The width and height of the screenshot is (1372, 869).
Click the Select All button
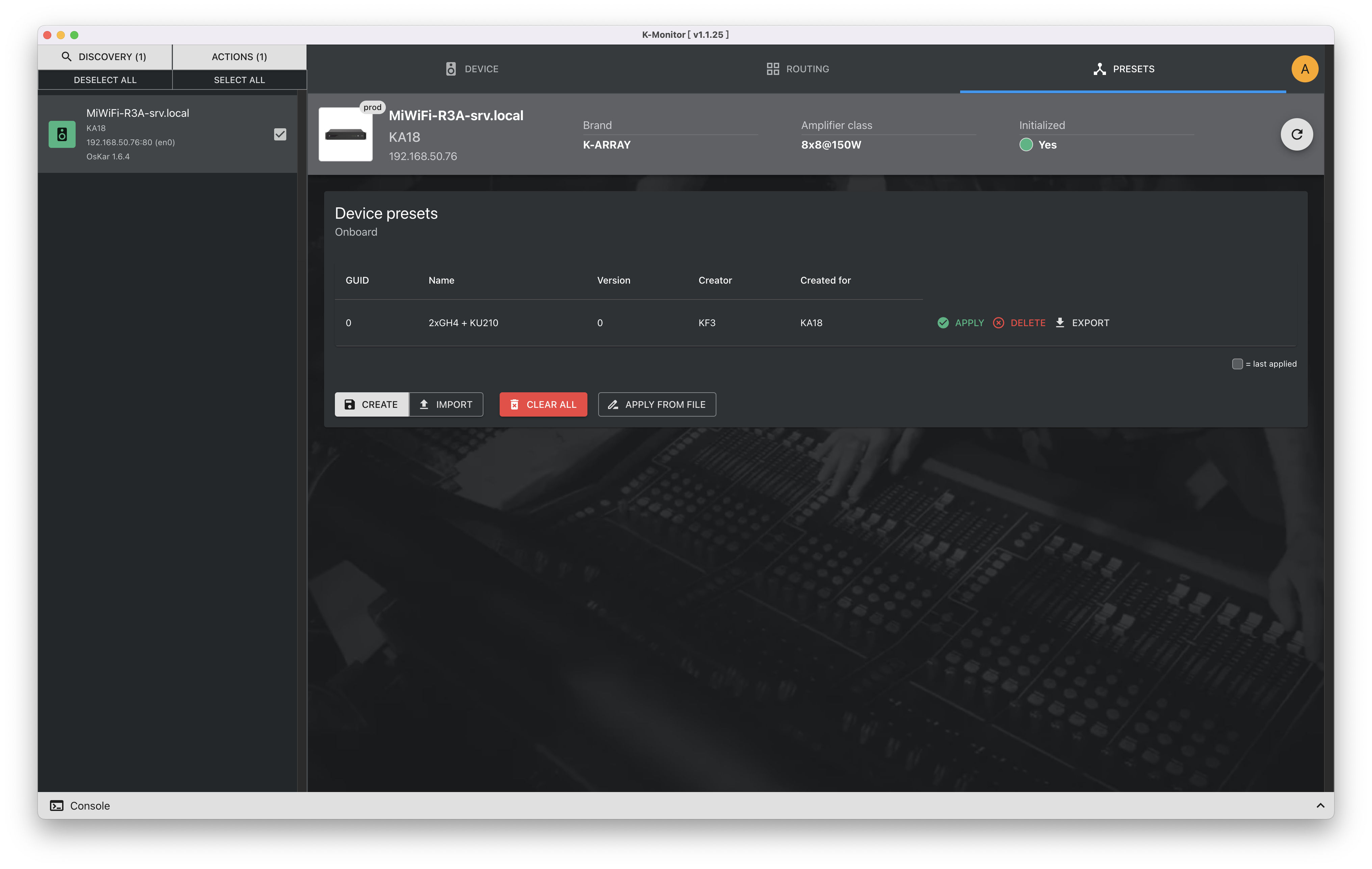point(239,80)
